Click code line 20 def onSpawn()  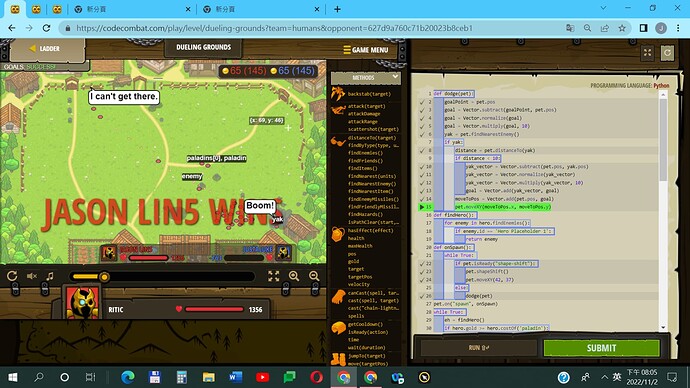[x=453, y=247]
